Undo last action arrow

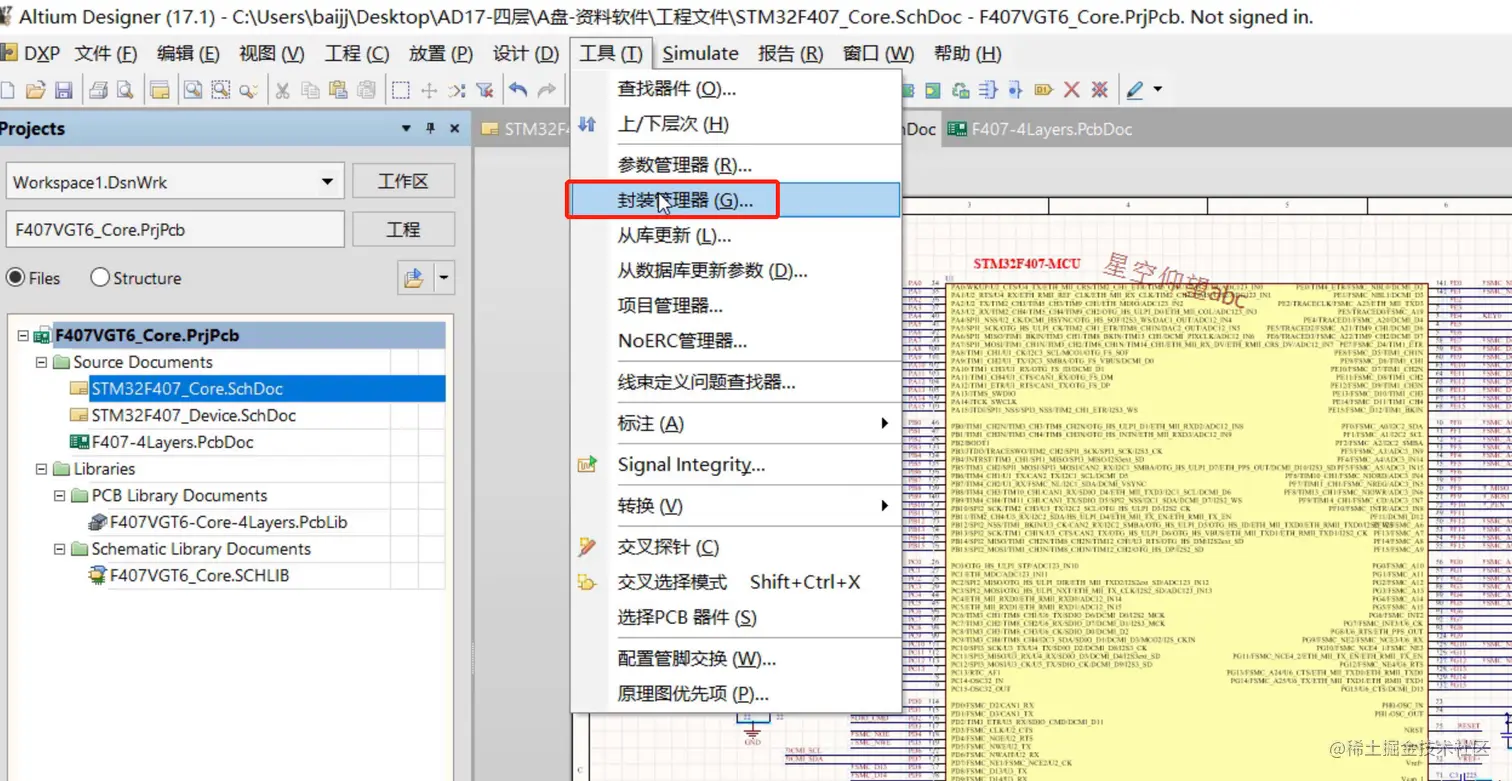518,90
